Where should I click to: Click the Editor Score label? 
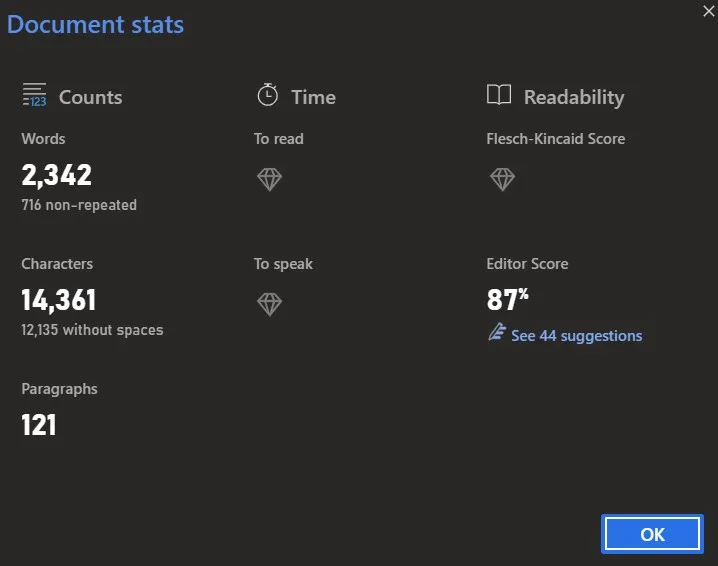click(x=527, y=264)
